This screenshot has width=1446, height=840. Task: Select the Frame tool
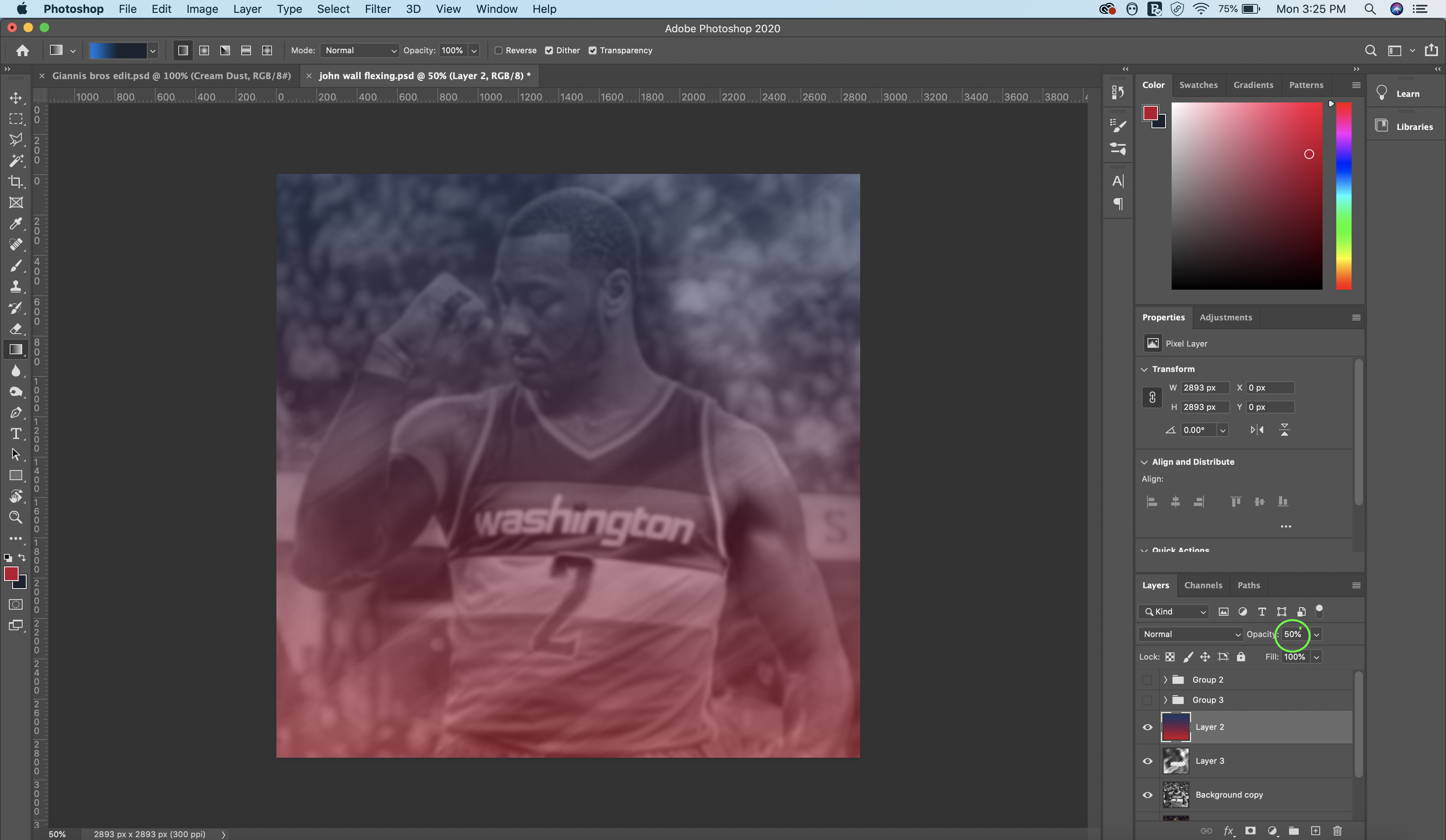pos(16,203)
